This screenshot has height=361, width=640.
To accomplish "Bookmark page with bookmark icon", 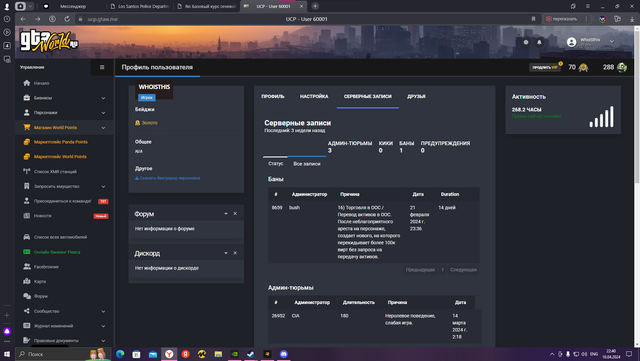I will click(x=533, y=19).
